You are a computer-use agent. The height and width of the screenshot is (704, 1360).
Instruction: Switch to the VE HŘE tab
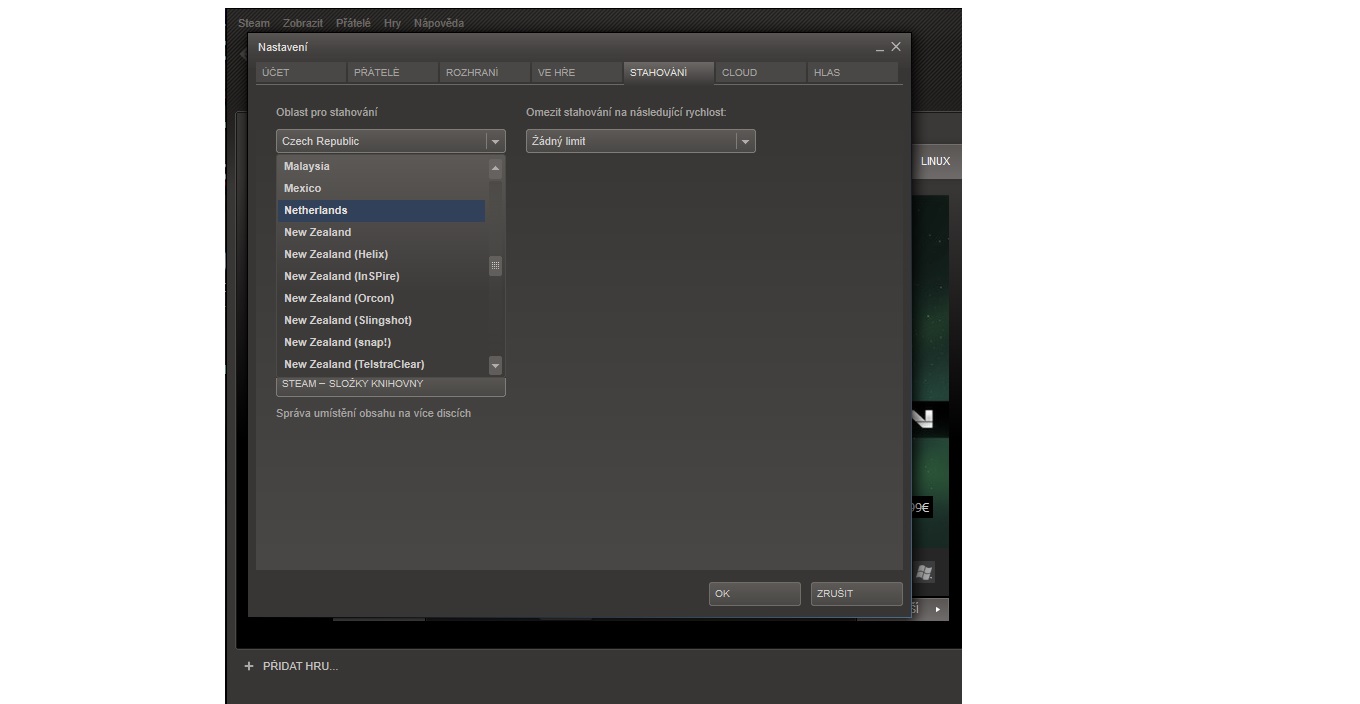[x=577, y=72]
